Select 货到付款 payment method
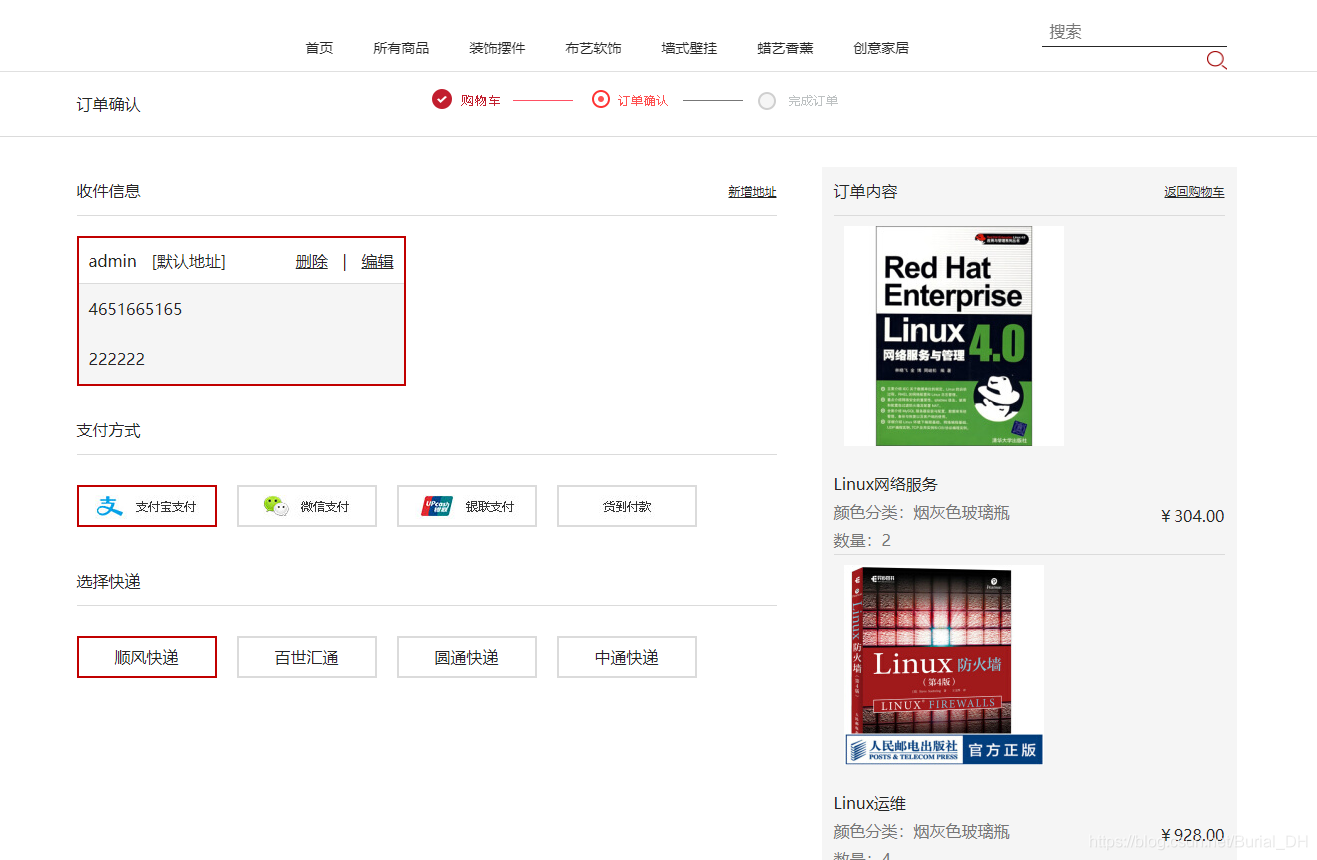1317x860 pixels. point(627,506)
